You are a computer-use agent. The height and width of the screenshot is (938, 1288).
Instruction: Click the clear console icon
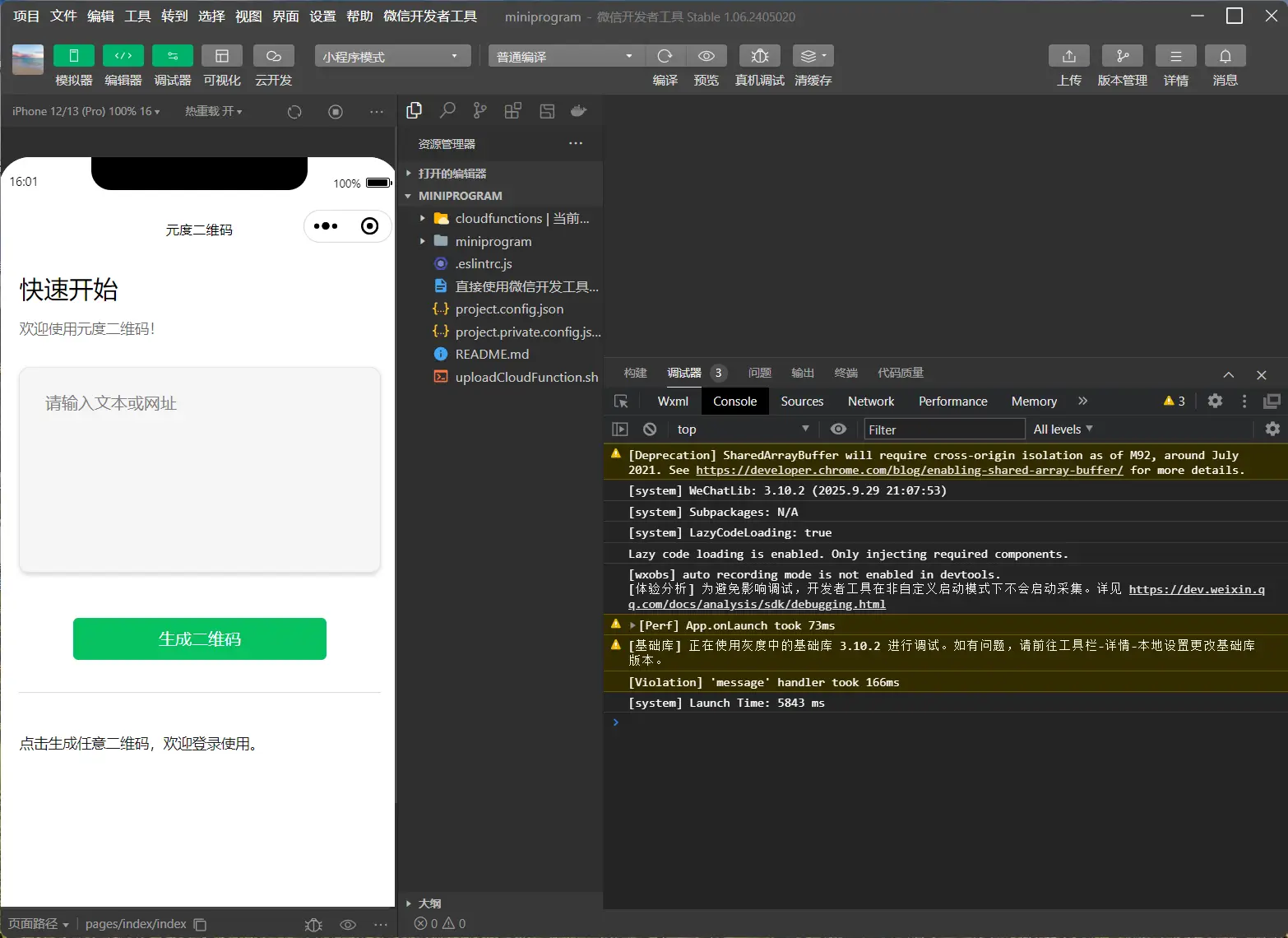[650, 430]
